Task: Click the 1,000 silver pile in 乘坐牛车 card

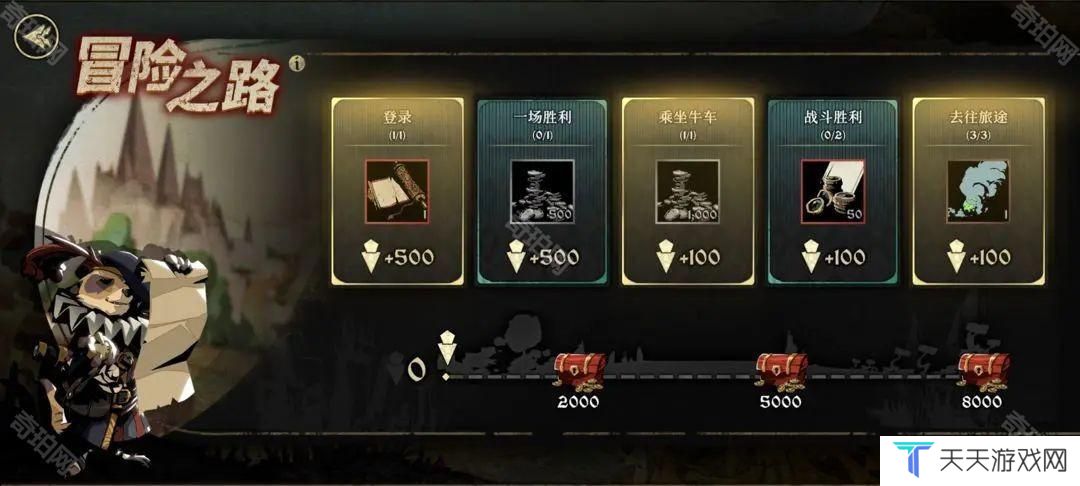Action: pos(687,191)
